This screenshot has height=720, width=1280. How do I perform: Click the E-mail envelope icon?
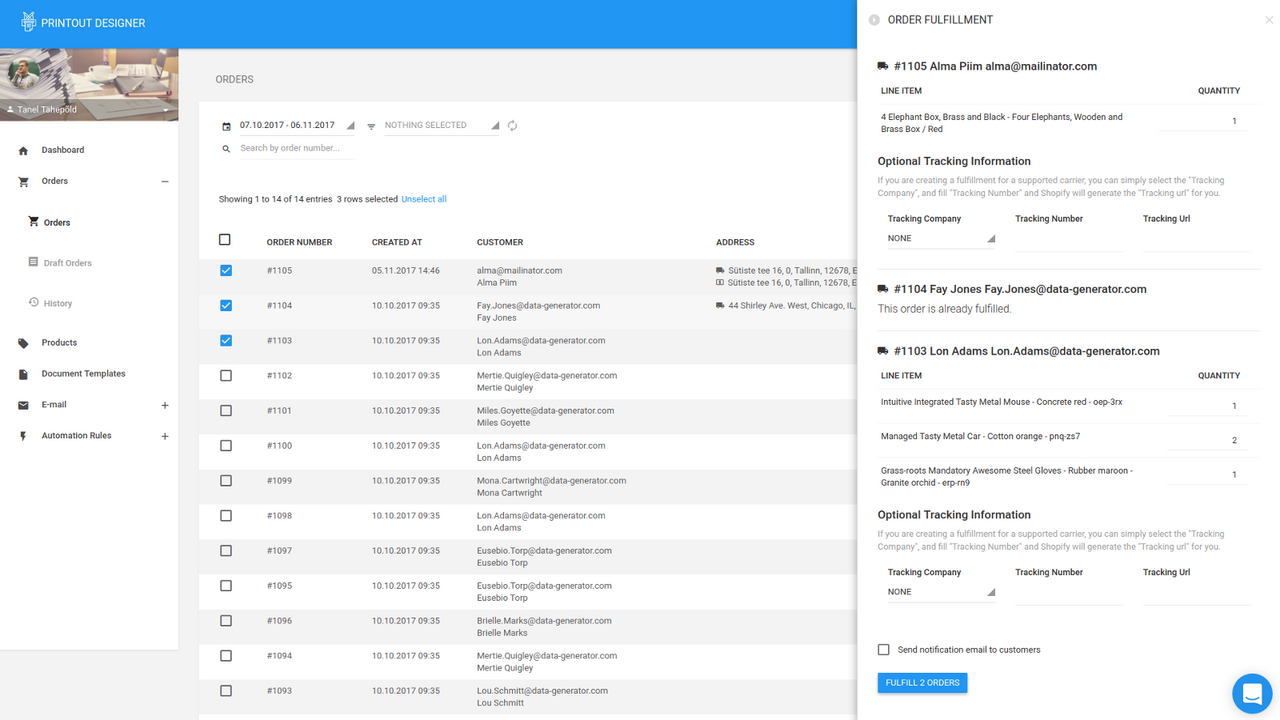click(23, 405)
